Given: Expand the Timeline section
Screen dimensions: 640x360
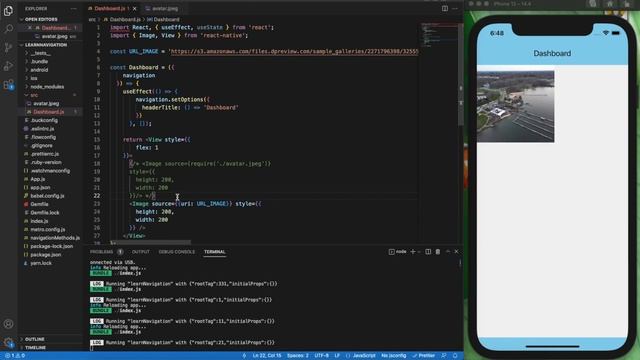Looking at the screenshot, I should click(36, 348).
